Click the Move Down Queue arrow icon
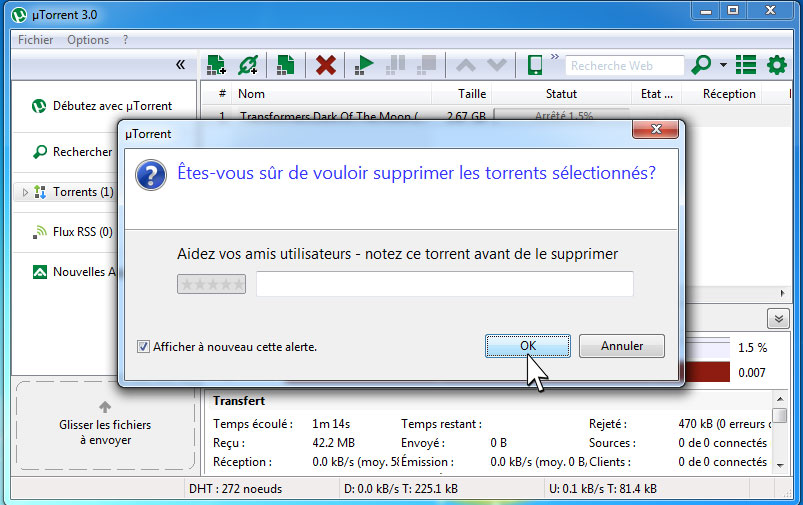Screen dimensions: 803x505 497,66
